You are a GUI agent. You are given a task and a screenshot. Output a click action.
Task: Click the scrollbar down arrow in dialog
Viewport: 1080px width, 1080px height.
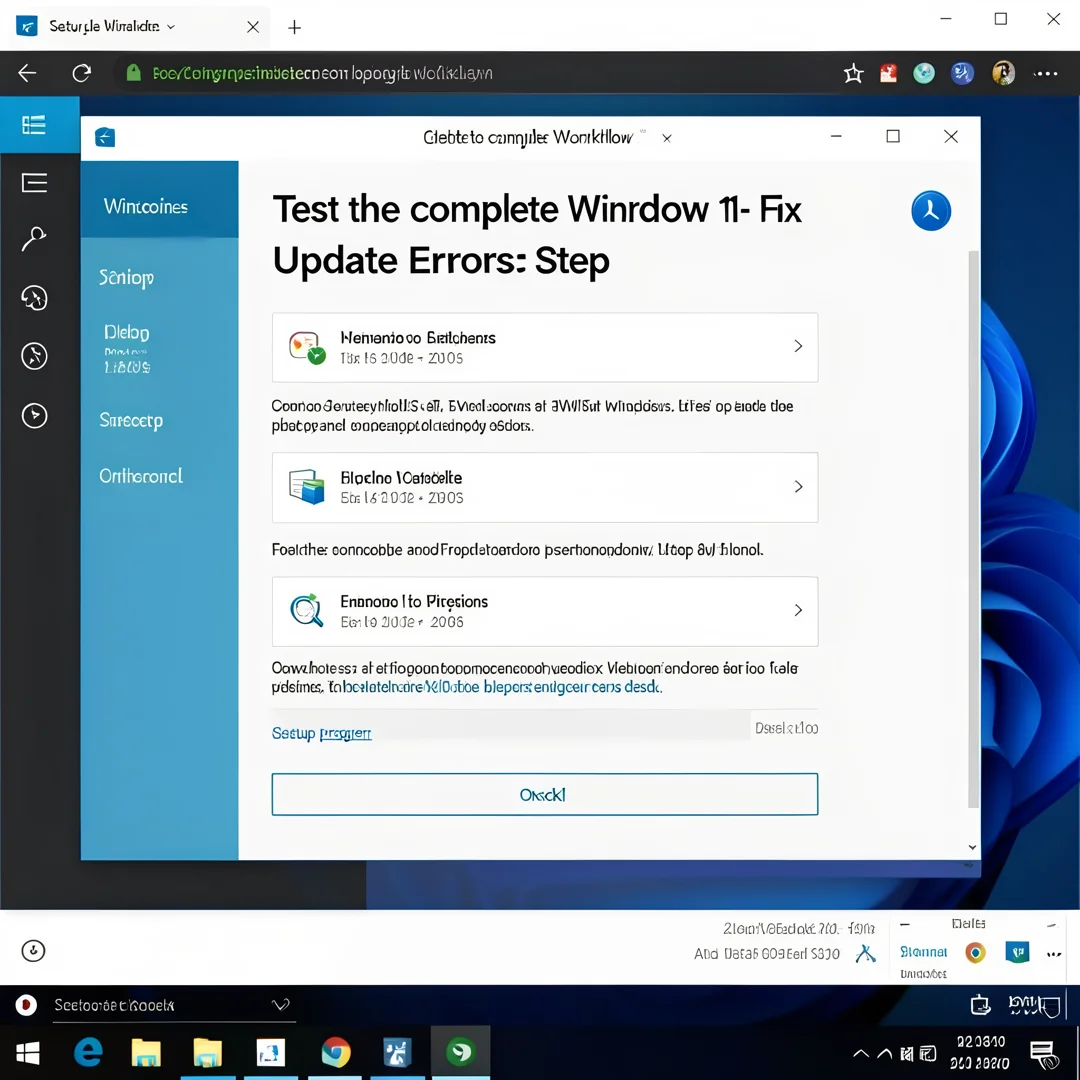(x=973, y=847)
